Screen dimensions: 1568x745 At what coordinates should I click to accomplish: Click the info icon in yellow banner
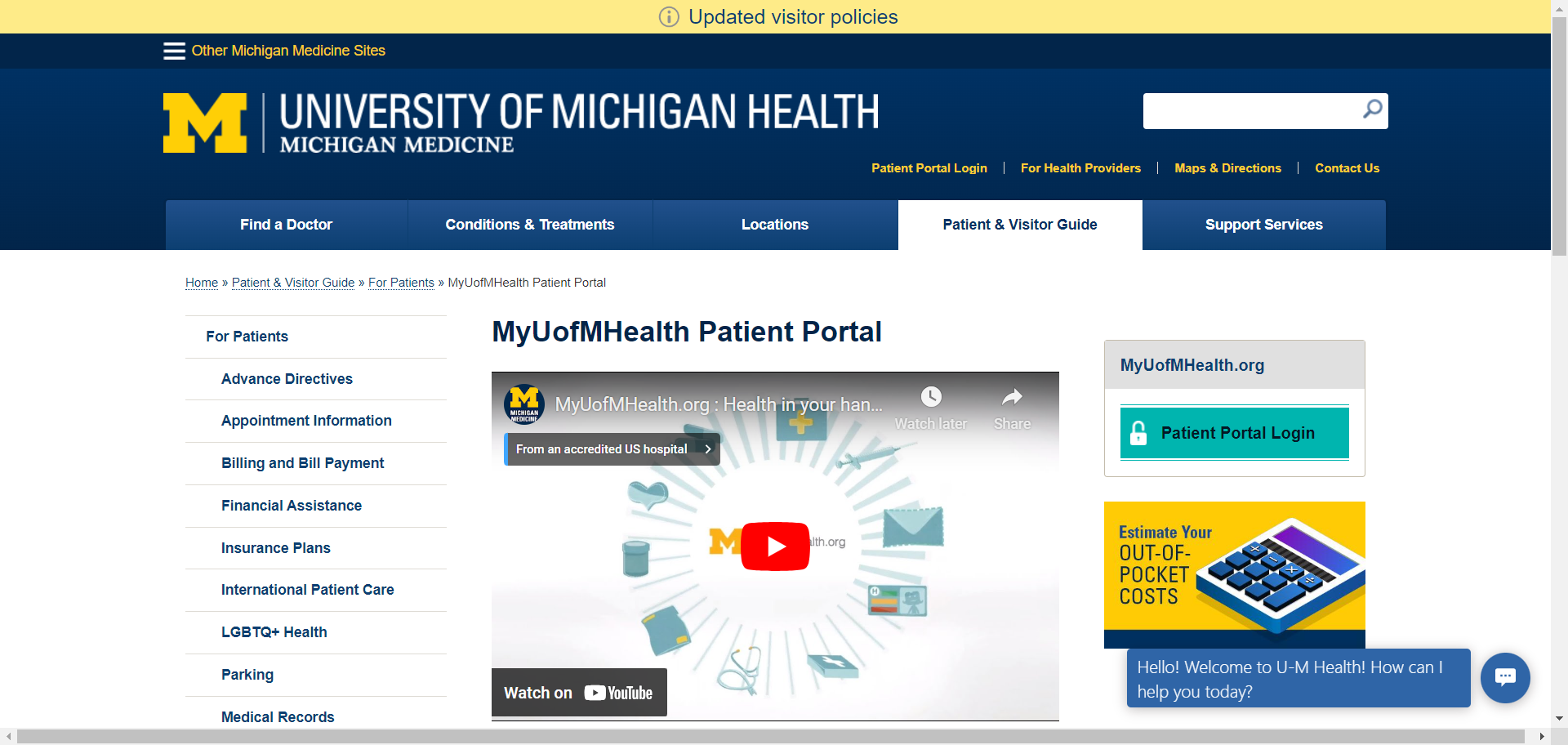point(669,17)
